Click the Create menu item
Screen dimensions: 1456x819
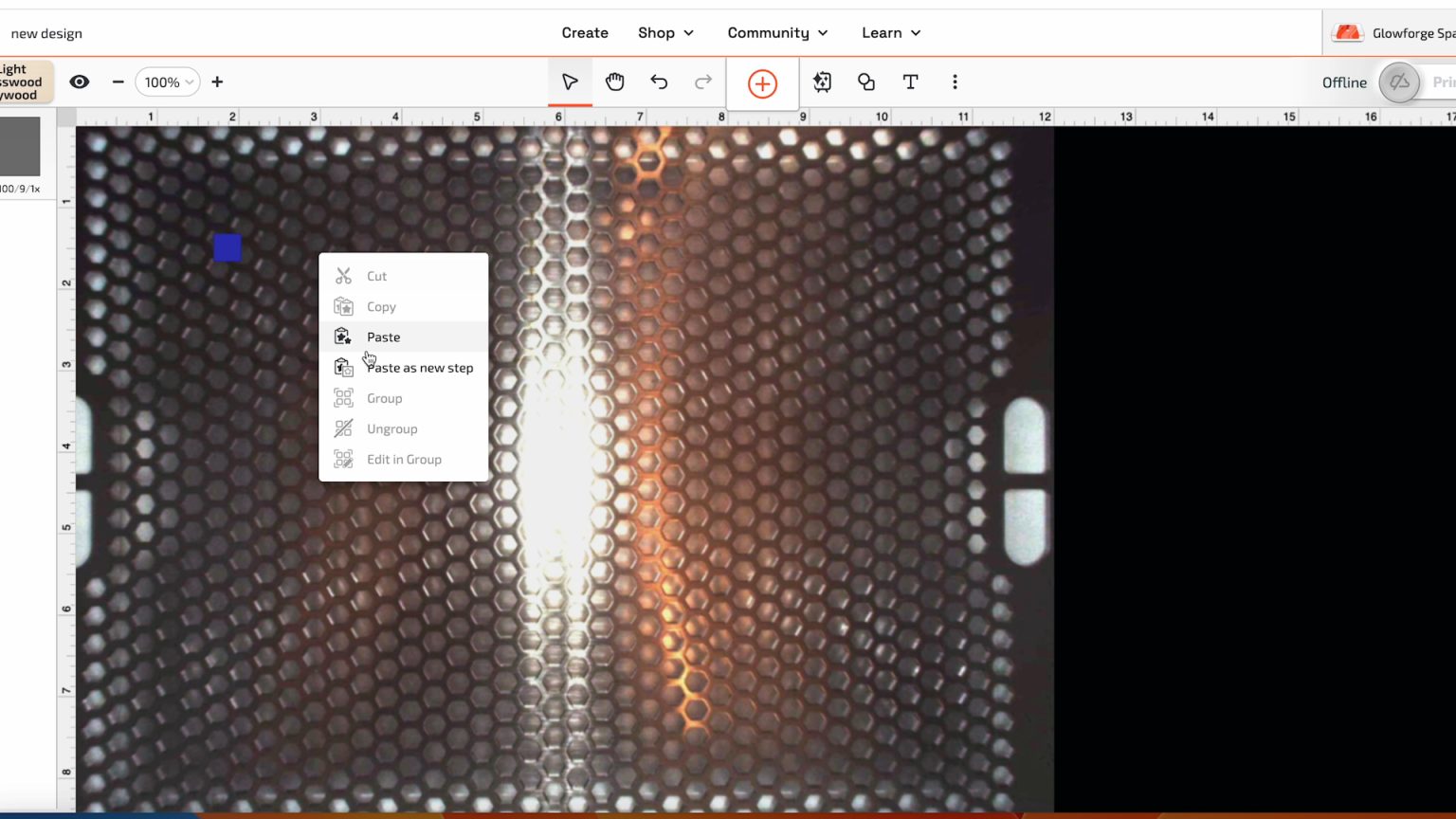coord(585,32)
